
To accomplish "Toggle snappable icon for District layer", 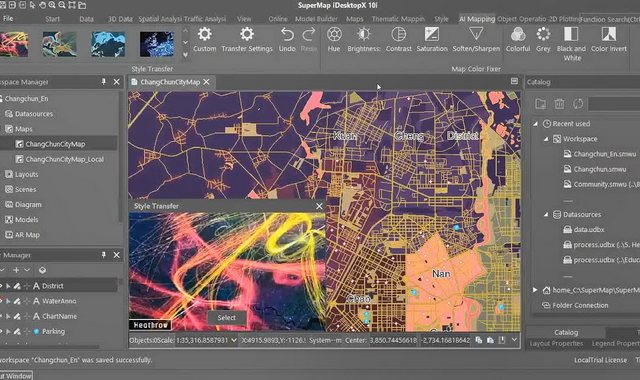I will [x=27, y=286].
